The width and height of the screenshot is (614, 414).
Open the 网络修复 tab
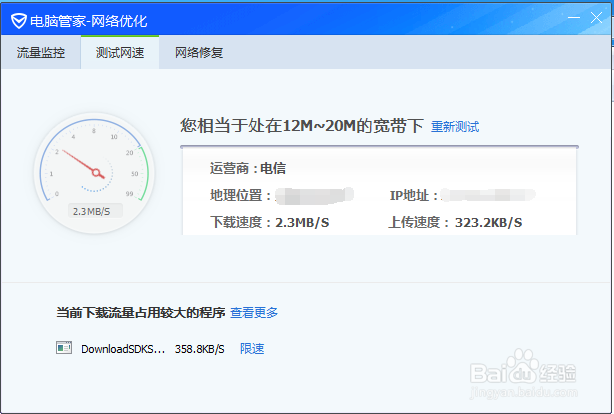tap(199, 52)
